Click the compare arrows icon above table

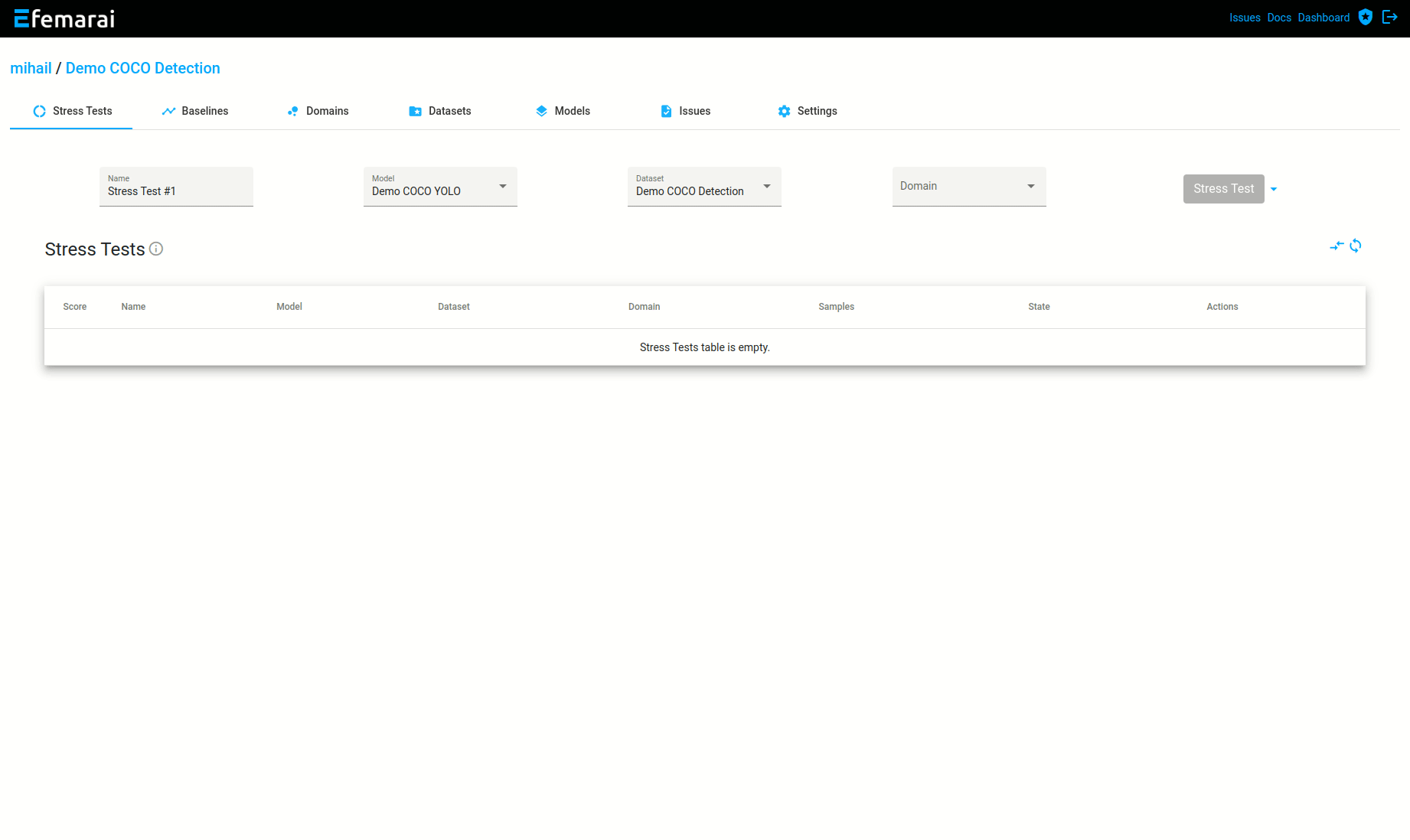click(1337, 246)
